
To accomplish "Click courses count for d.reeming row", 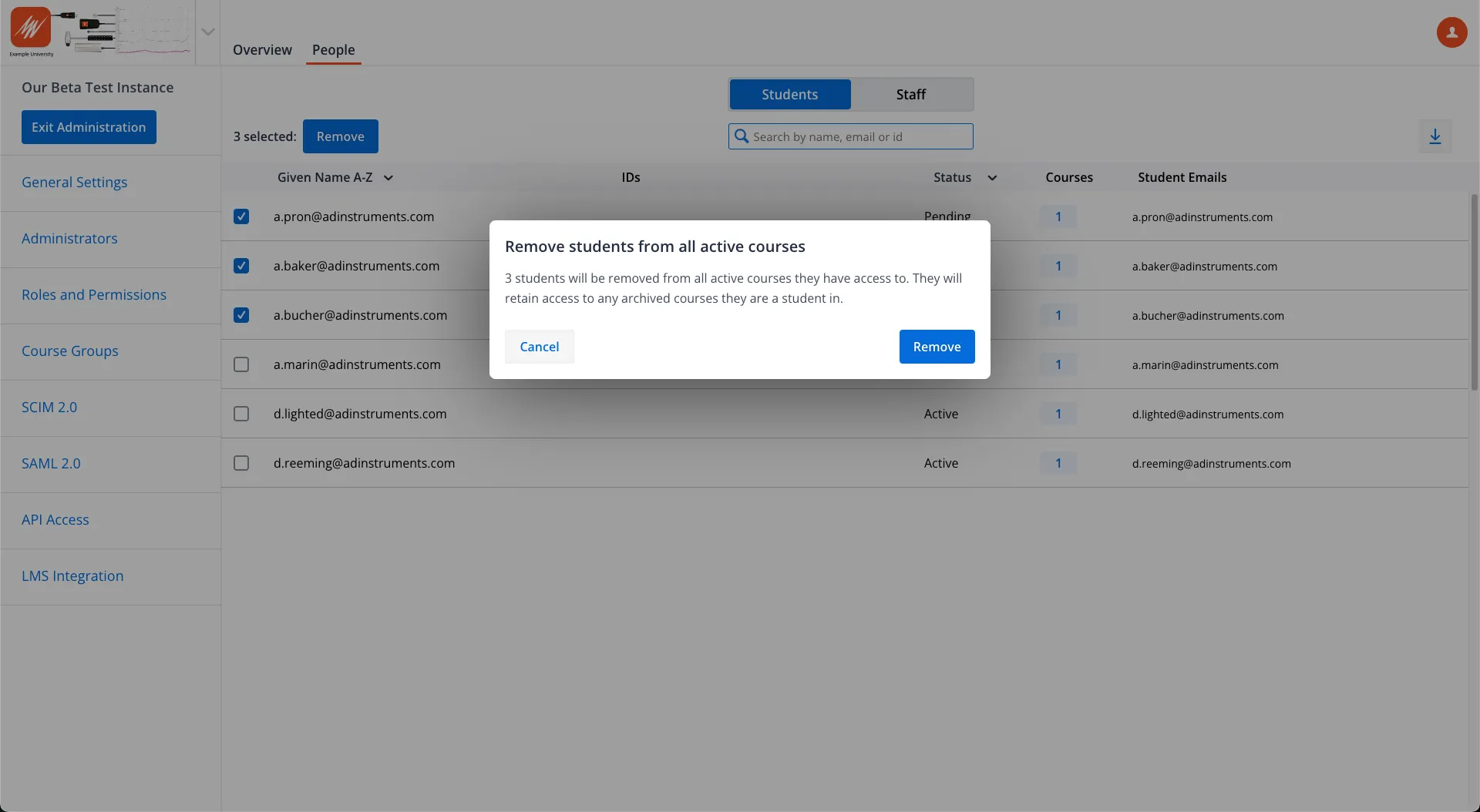I will [x=1058, y=463].
